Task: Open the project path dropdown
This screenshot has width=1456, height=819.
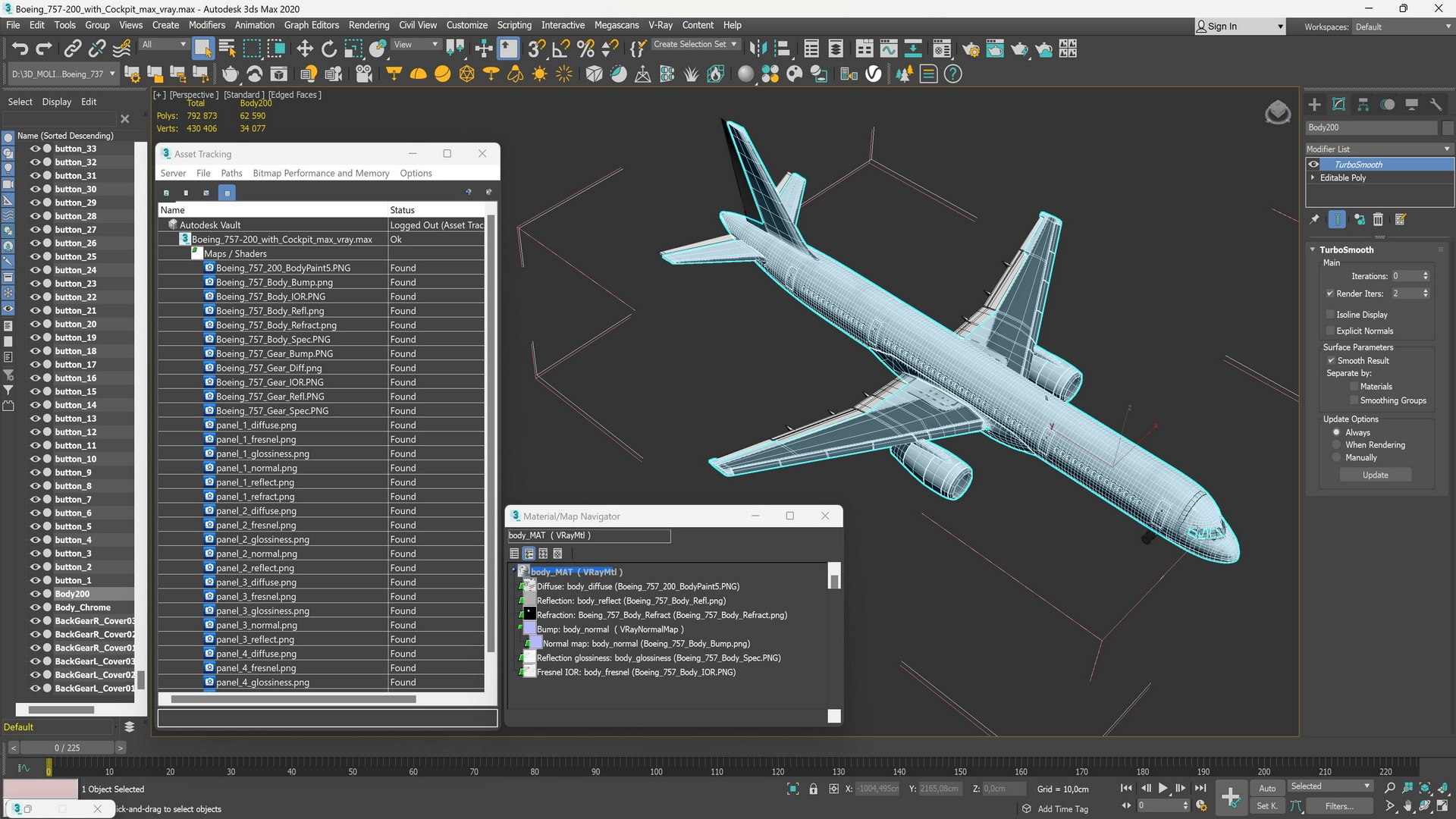Action: point(63,74)
